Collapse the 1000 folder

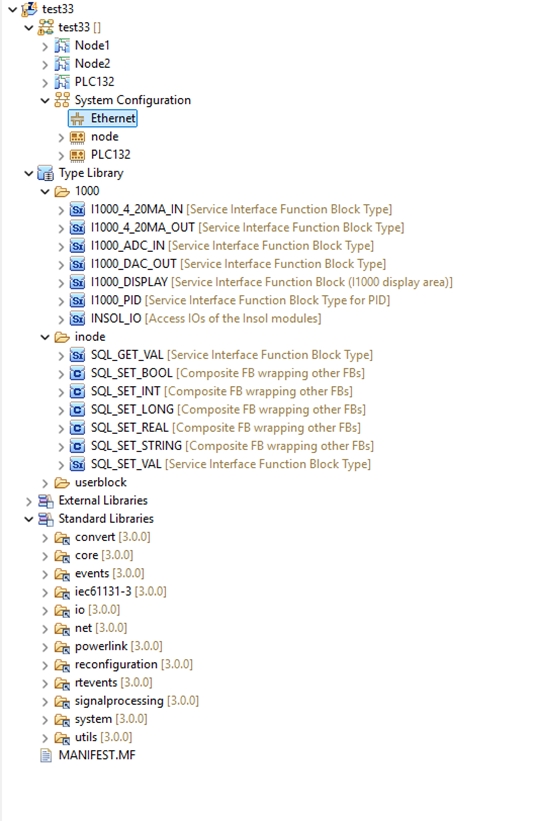tap(45, 192)
